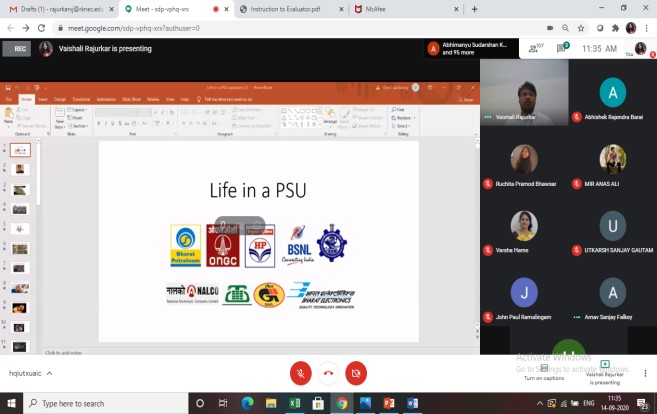This screenshot has height=414, width=657.
Task: Open the Chrome extensions puzzle icon
Action: pyautogui.click(x=615, y=28)
